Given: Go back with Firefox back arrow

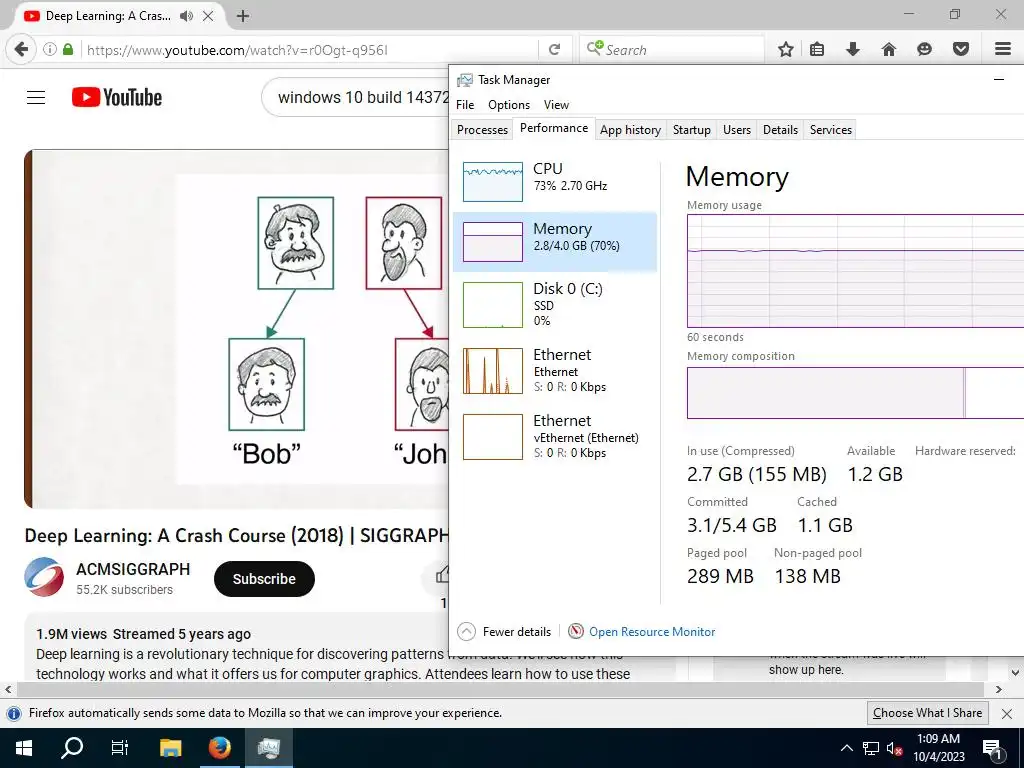Looking at the screenshot, I should click(21, 50).
